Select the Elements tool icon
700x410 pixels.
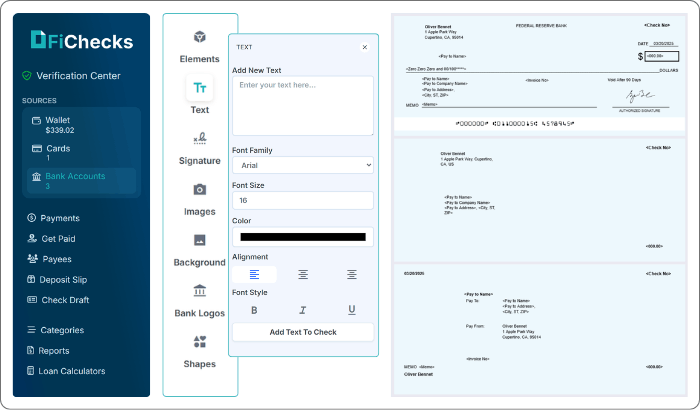pos(199,38)
